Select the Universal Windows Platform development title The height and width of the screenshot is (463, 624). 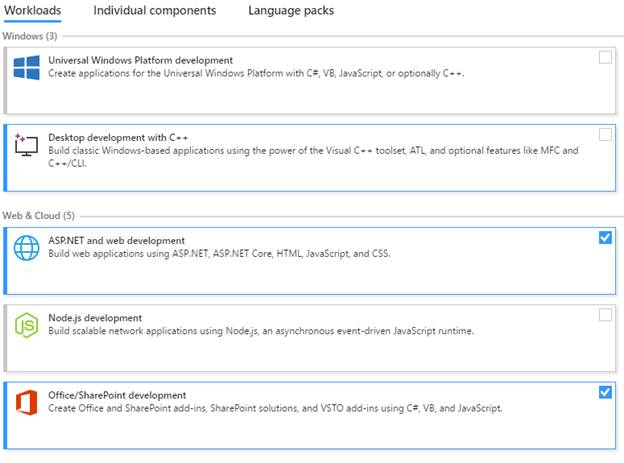[x=140, y=60]
